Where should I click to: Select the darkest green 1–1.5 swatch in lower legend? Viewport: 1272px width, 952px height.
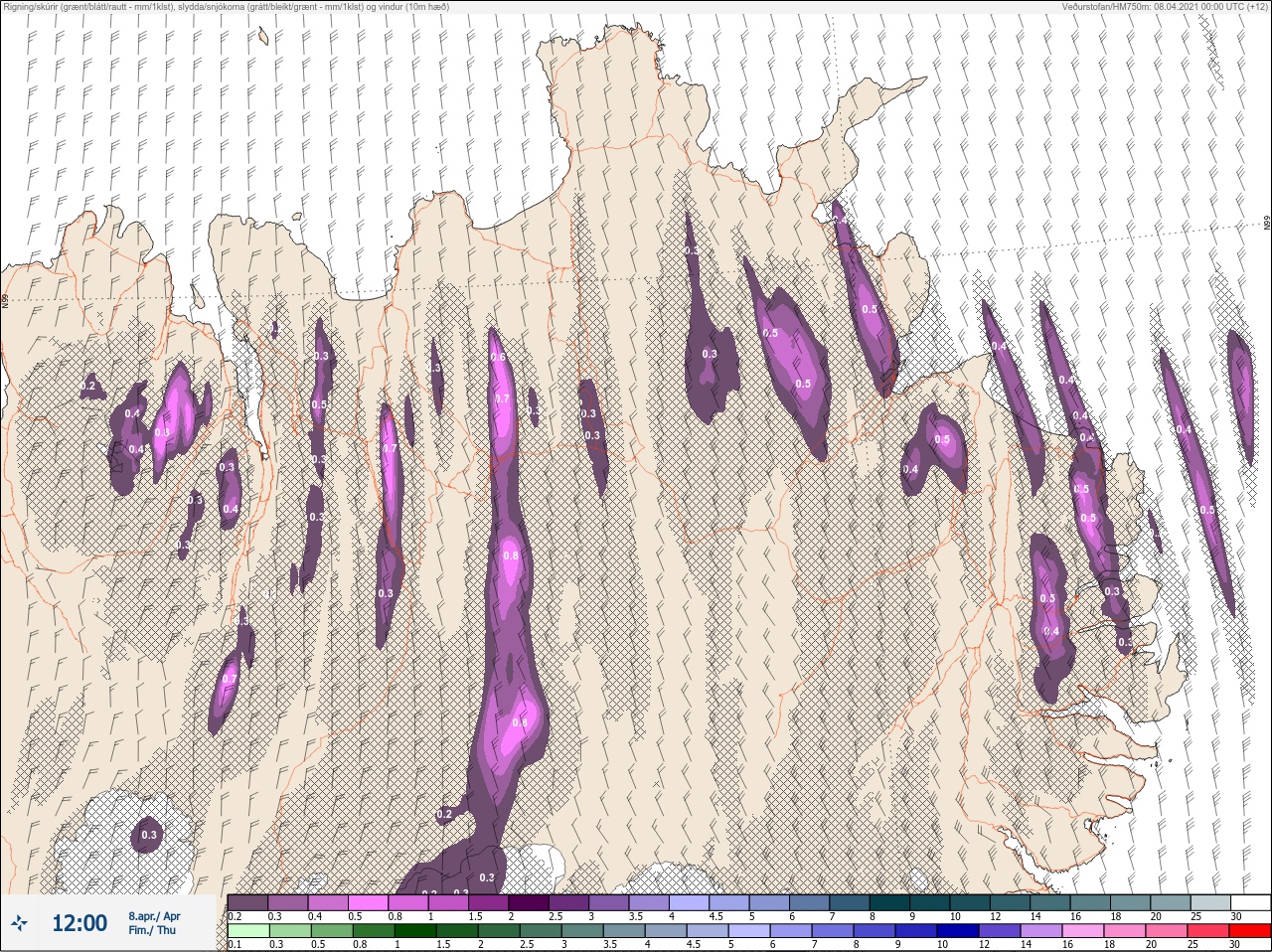pos(415,931)
